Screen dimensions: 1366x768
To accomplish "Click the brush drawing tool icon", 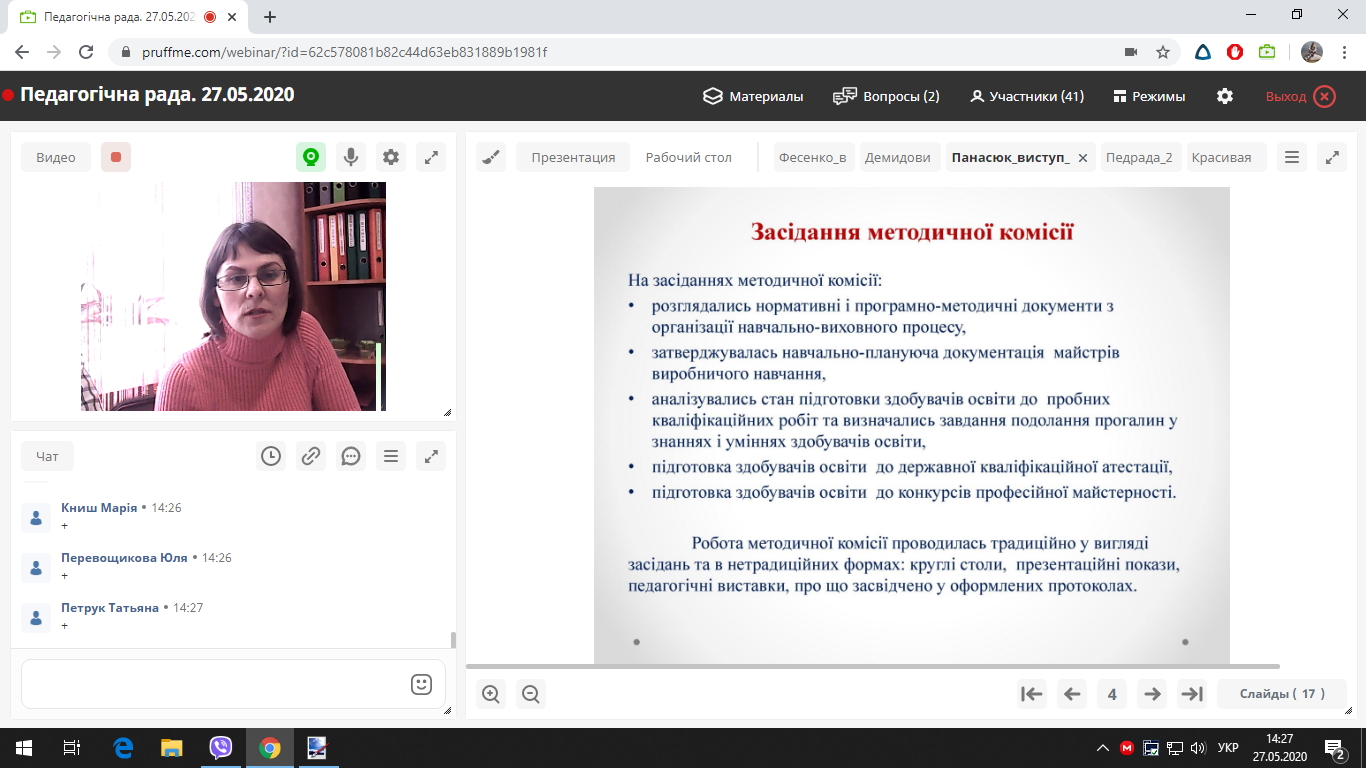I will (491, 157).
